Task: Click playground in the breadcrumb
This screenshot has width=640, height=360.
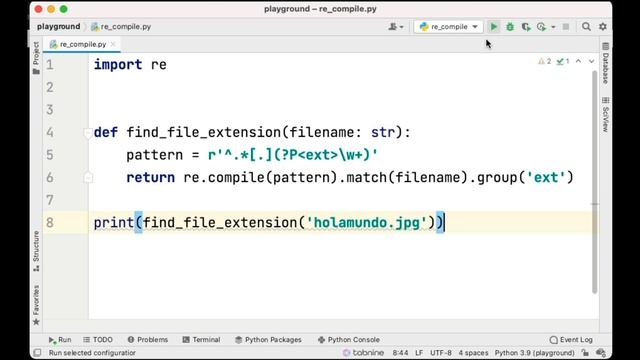Action: click(58, 27)
